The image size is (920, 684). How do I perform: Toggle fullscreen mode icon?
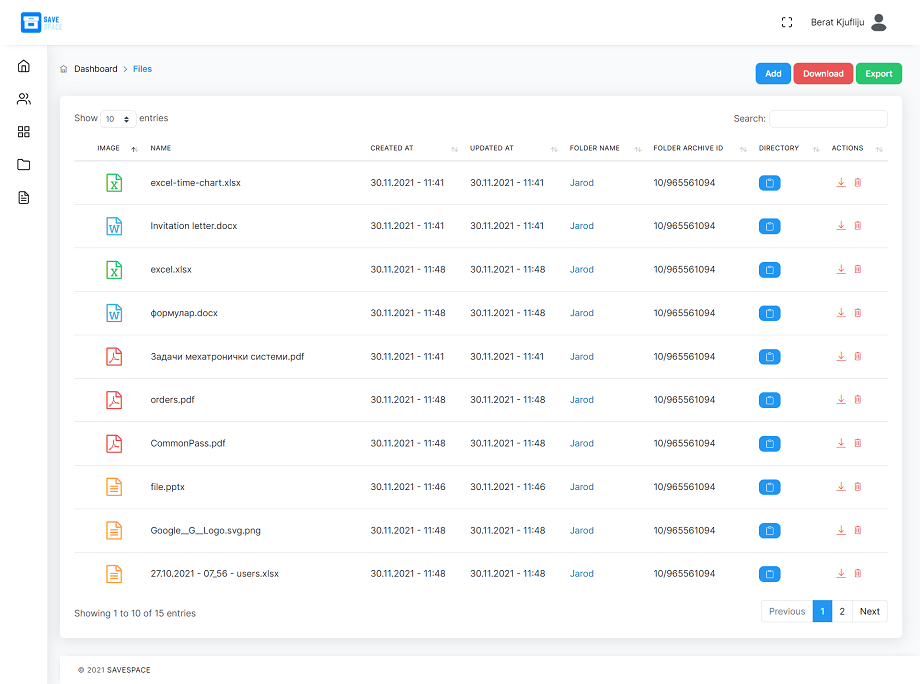[787, 22]
